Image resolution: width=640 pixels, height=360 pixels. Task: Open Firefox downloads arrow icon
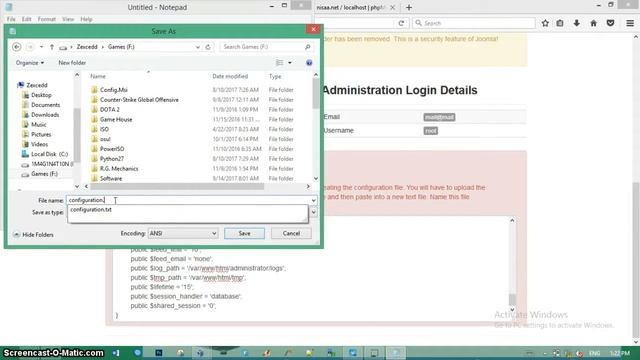click(x=576, y=23)
